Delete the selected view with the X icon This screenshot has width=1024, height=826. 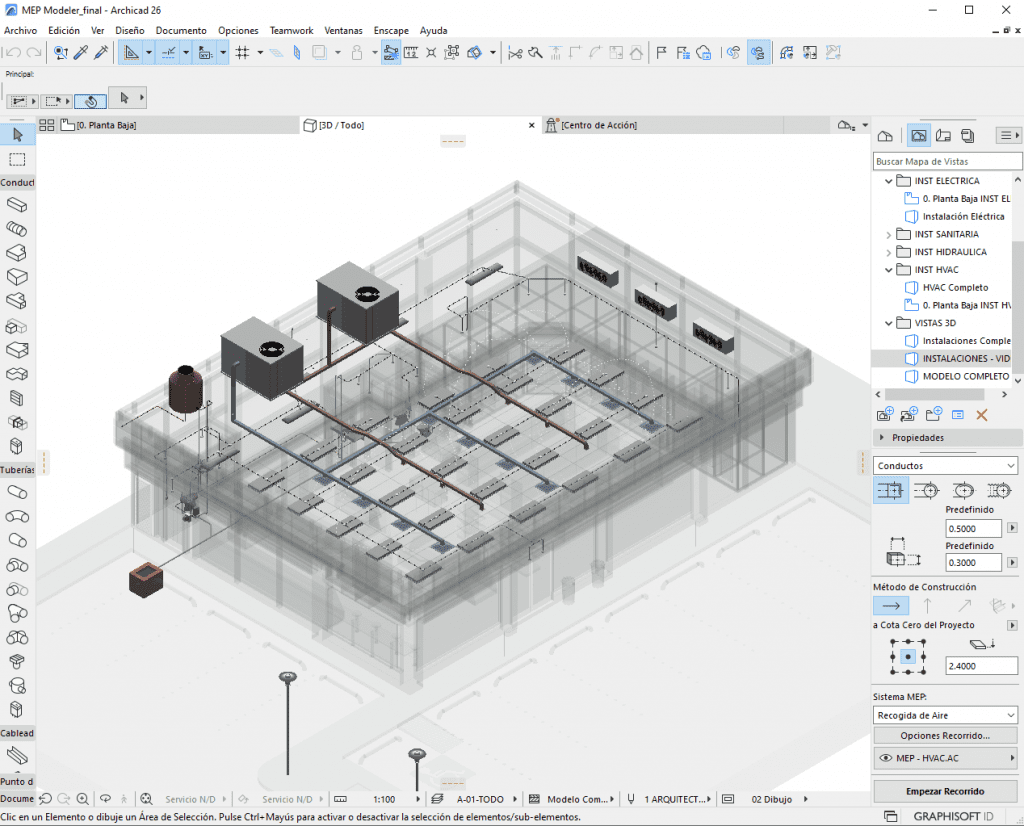pos(981,414)
